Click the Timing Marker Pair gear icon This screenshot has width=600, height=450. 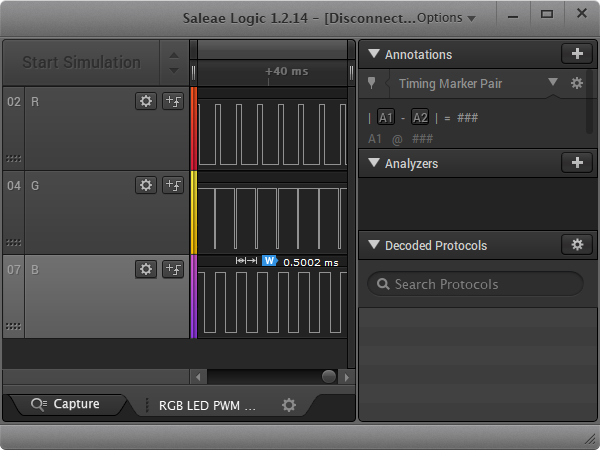coord(577,84)
